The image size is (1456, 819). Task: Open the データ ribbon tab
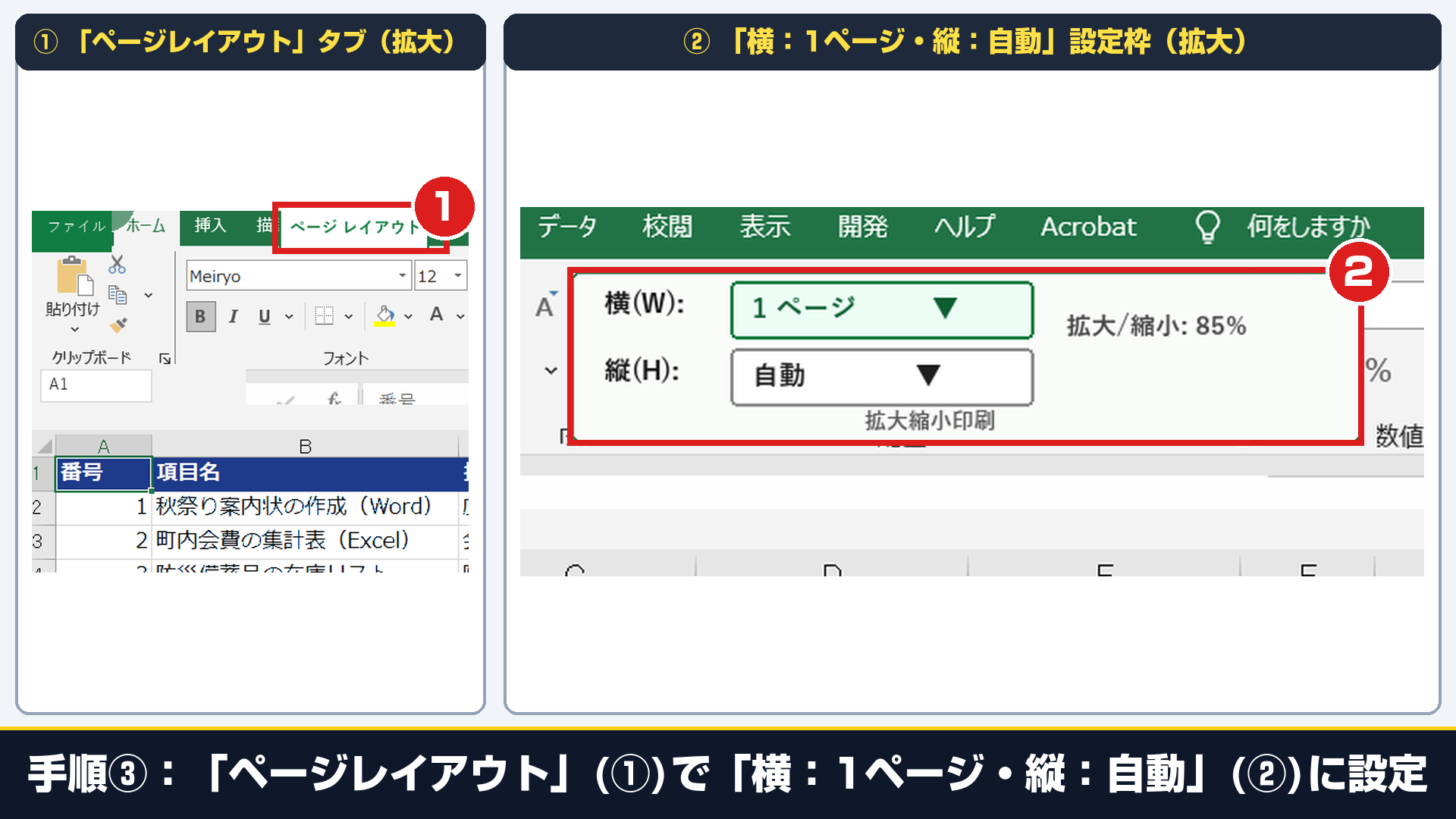point(567,227)
